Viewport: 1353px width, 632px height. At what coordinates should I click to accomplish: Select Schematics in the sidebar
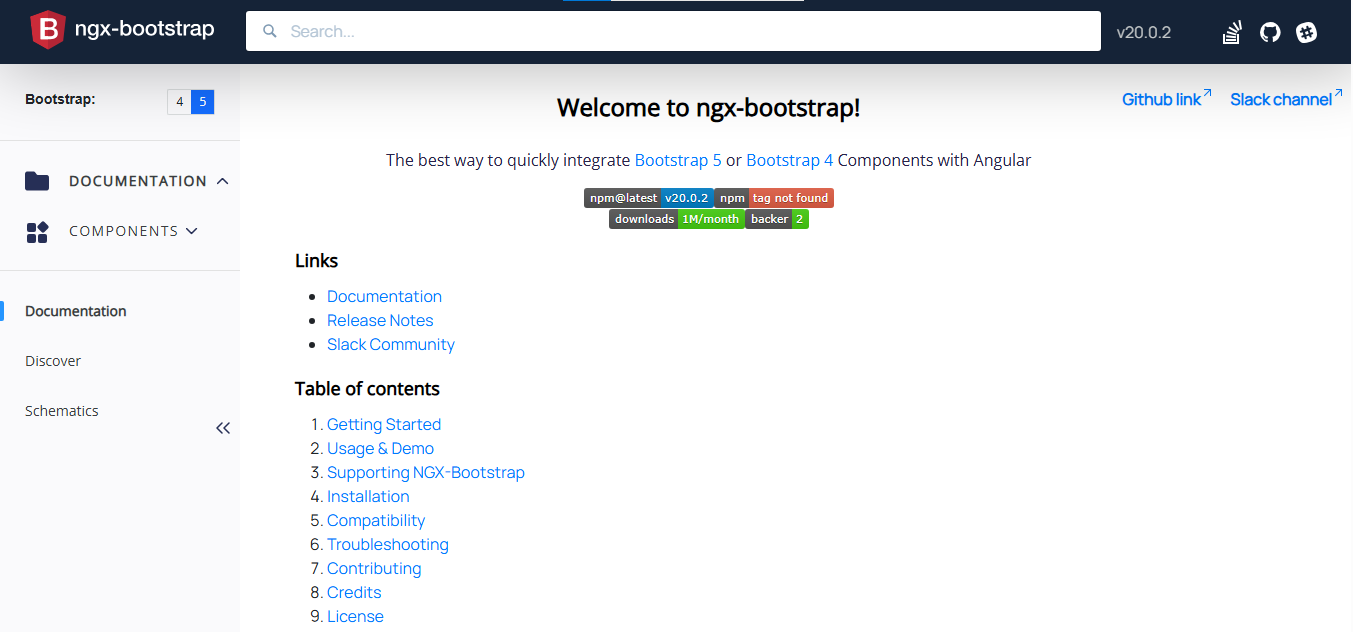click(62, 411)
